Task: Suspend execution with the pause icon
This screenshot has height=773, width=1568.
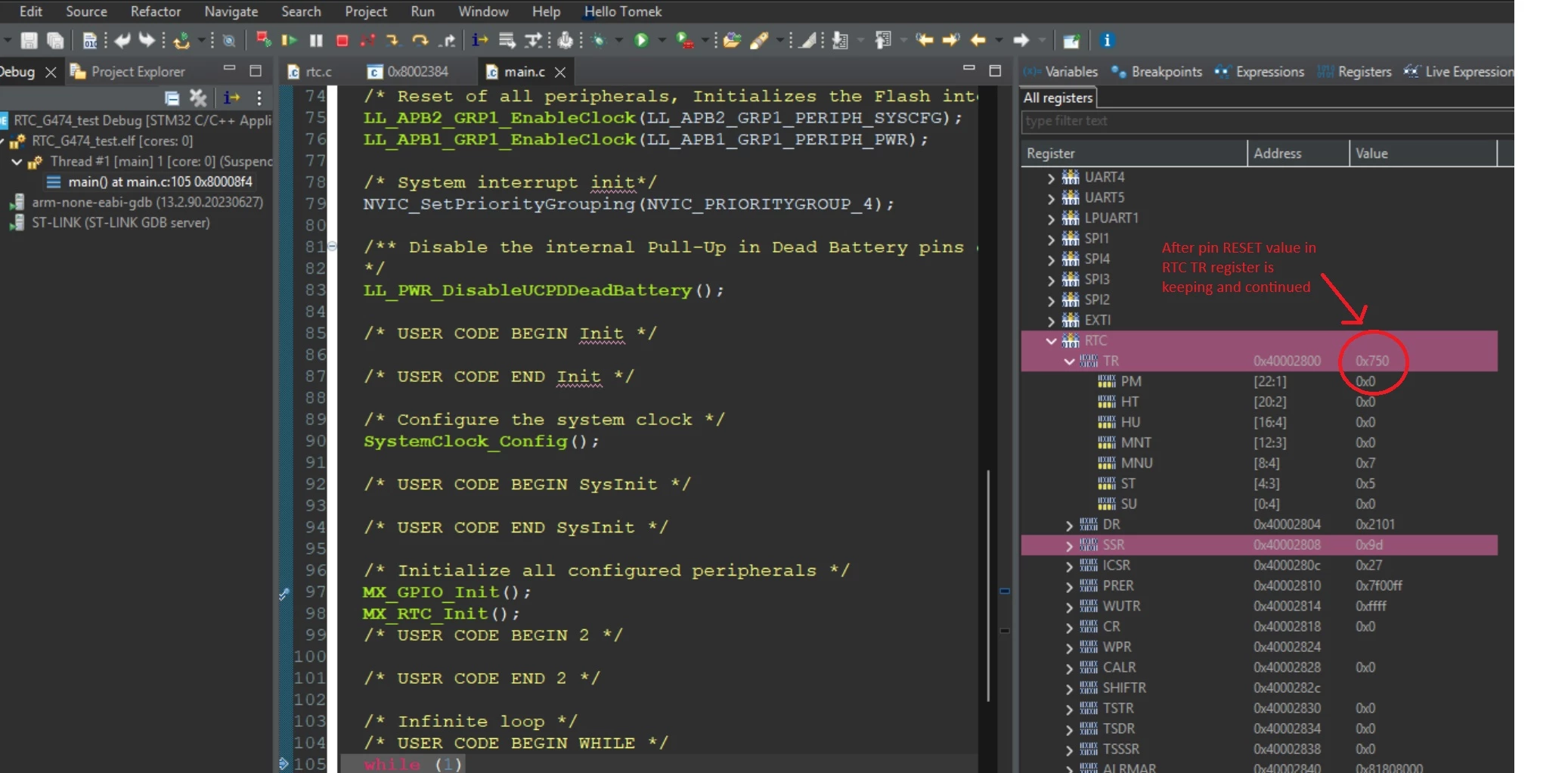Action: (x=316, y=40)
